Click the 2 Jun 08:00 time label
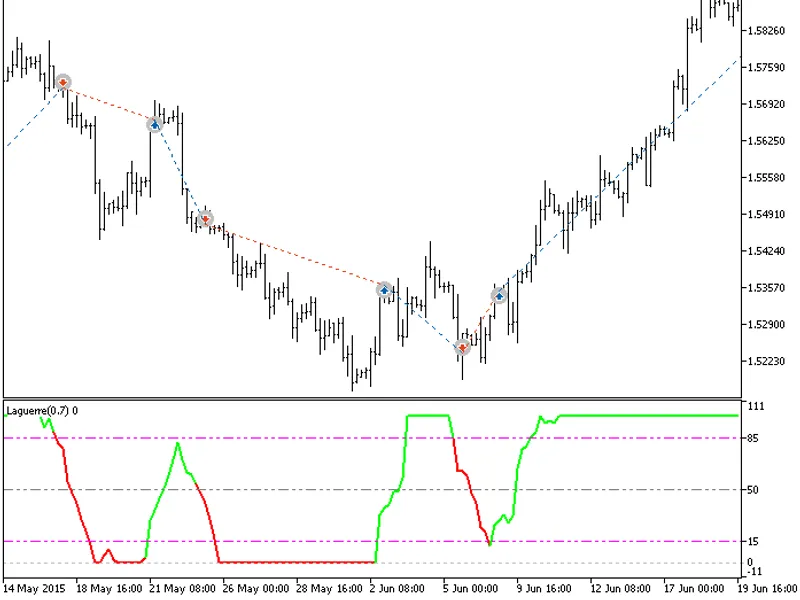The height and width of the screenshot is (600, 800). coord(397,588)
